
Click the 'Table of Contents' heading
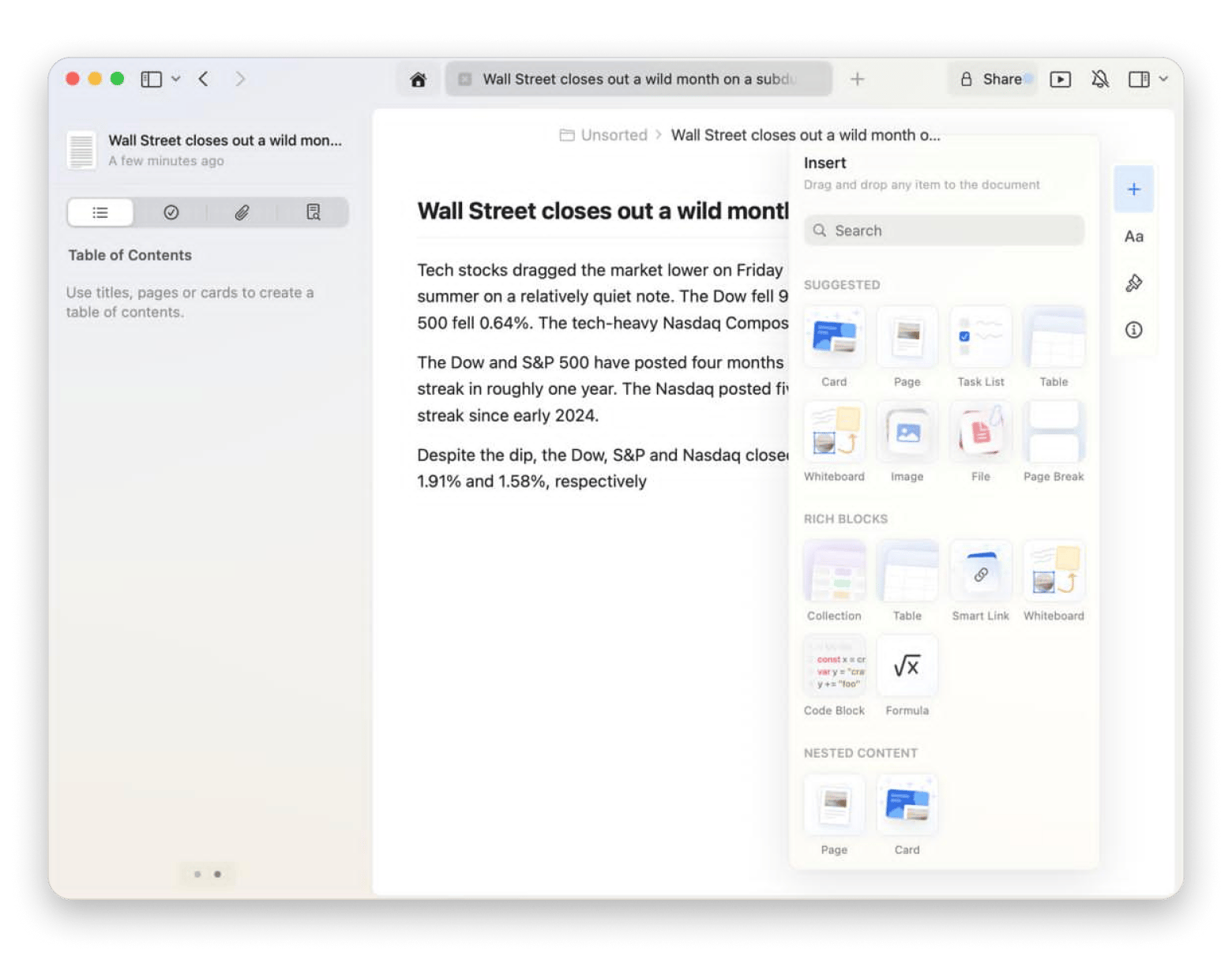130,255
